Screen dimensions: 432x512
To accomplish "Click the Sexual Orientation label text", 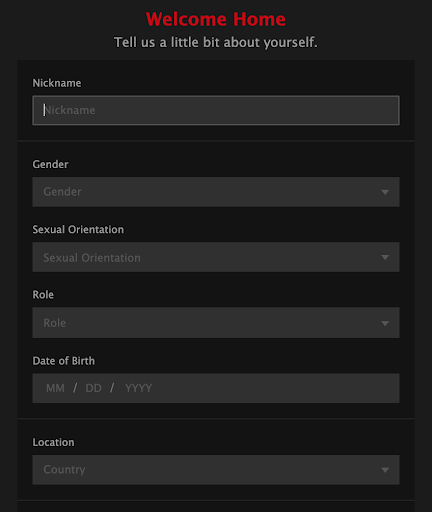I will [78, 230].
